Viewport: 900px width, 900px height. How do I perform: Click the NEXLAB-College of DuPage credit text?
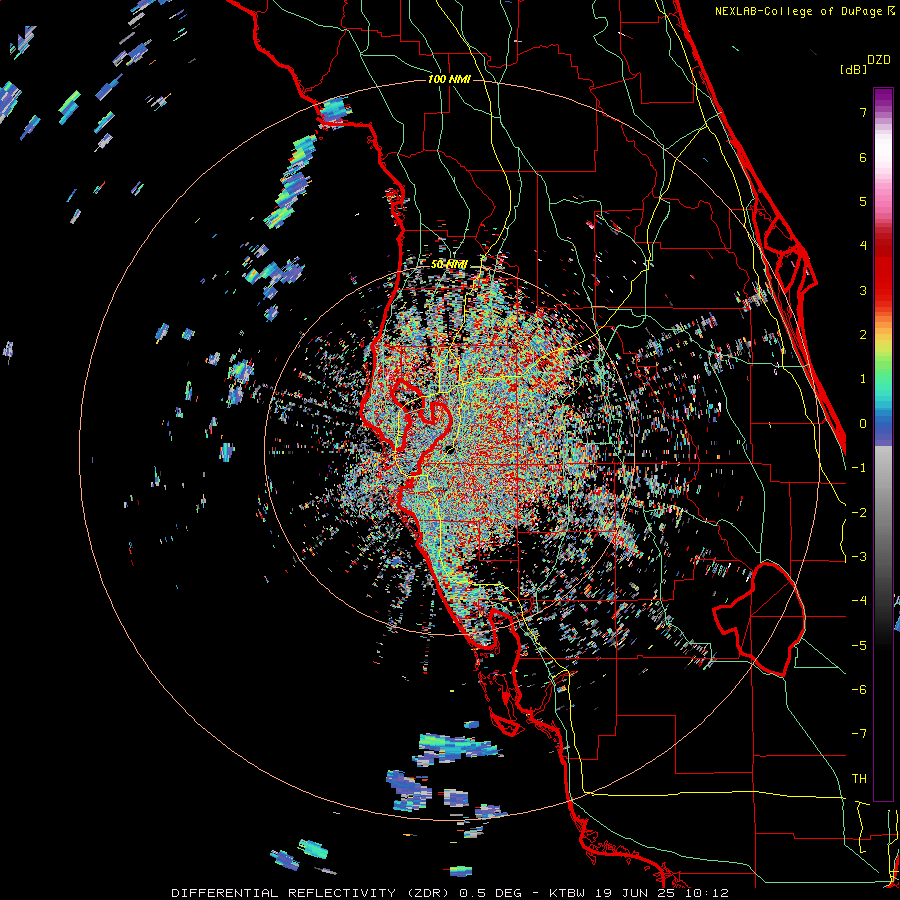(800, 11)
